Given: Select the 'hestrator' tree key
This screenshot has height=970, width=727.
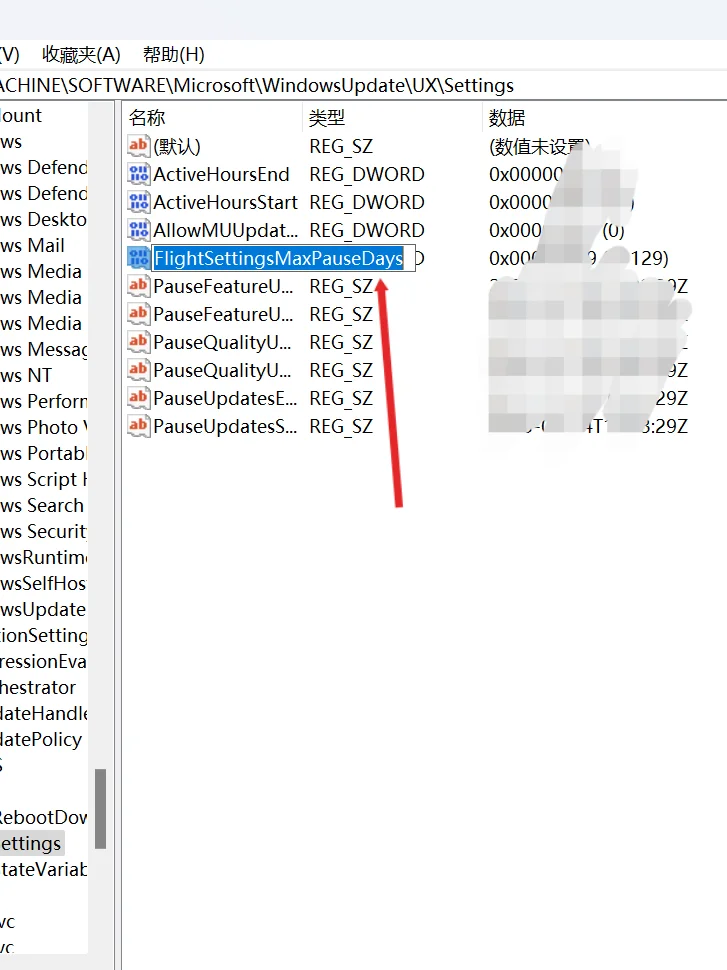Looking at the screenshot, I should pos(38,687).
